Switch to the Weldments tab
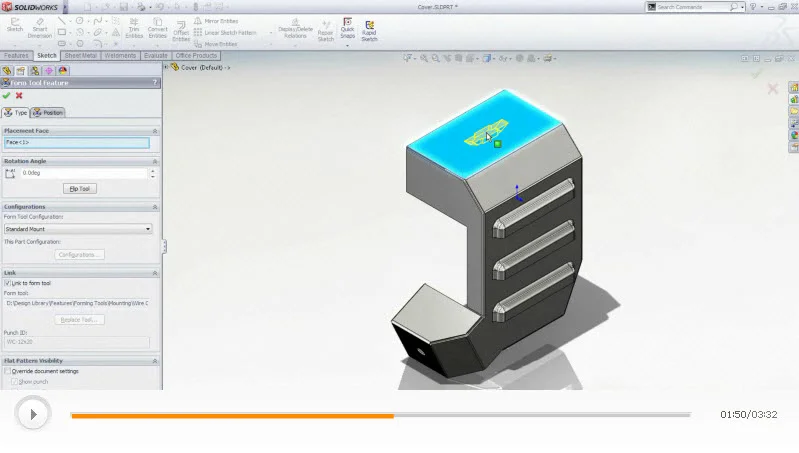 tap(120, 56)
